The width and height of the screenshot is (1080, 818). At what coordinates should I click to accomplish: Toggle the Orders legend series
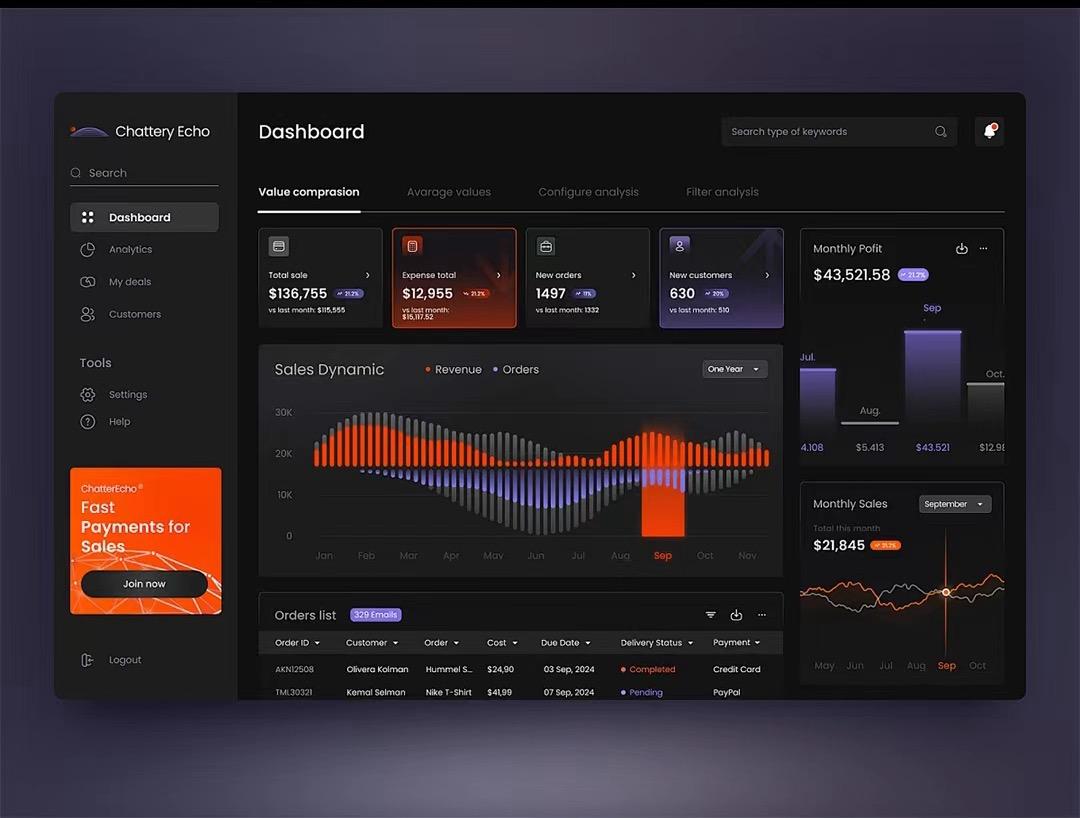coord(516,370)
